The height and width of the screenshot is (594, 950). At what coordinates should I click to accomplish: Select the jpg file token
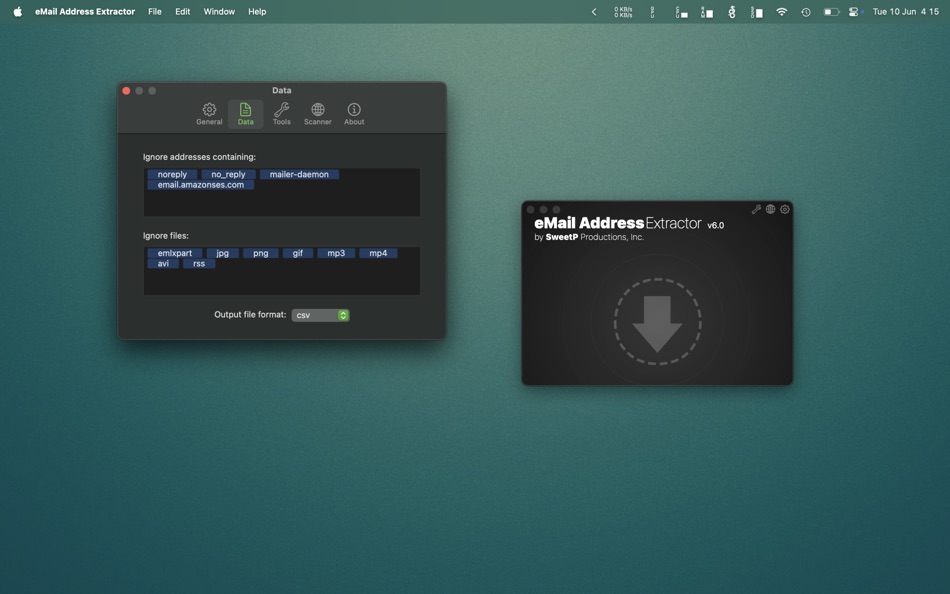point(222,253)
